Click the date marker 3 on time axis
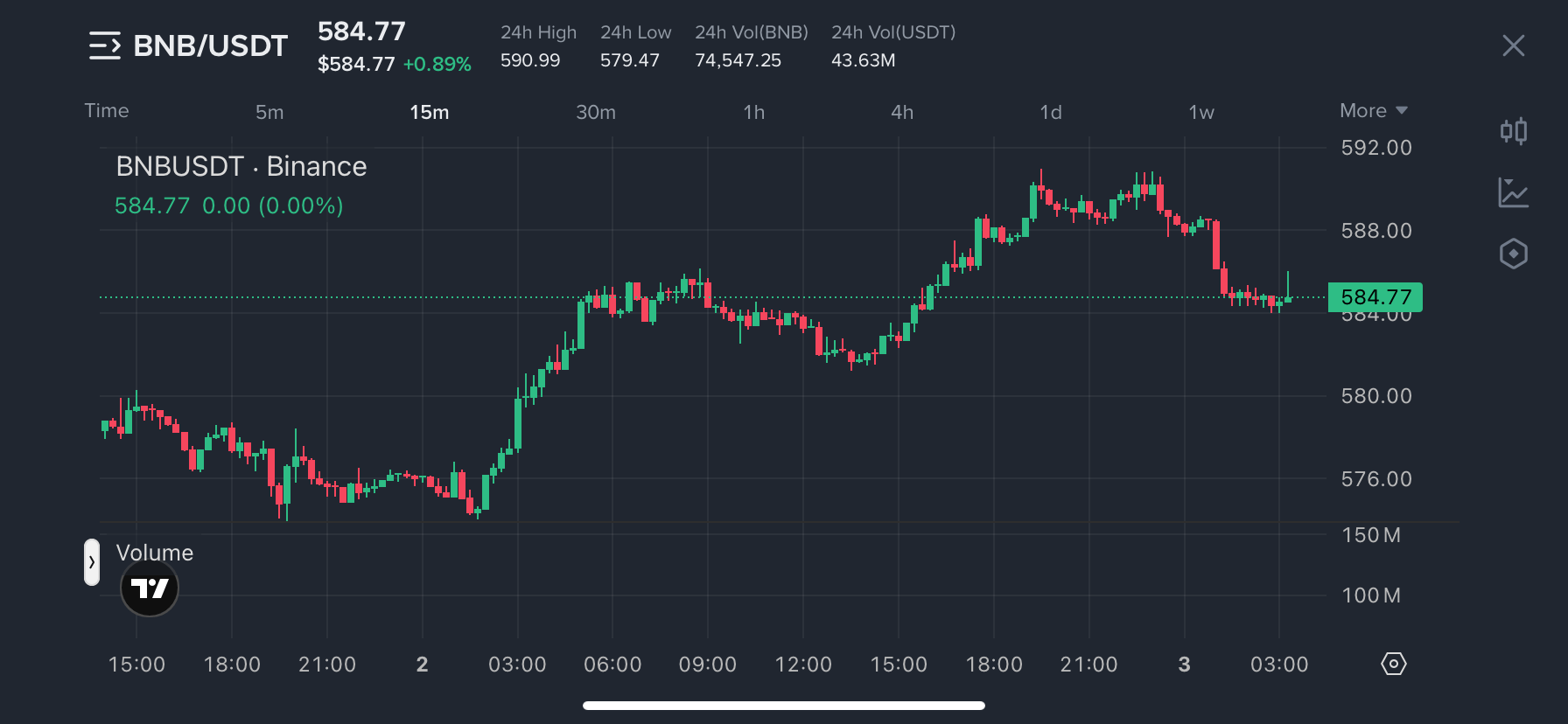The width and height of the screenshot is (1568, 724). [1185, 665]
